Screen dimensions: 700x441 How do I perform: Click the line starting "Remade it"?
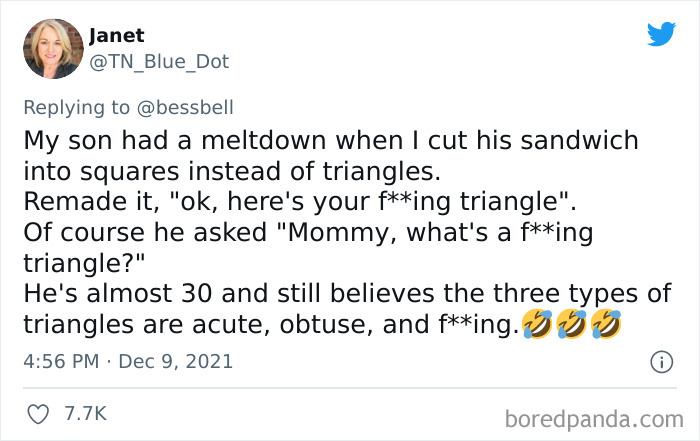point(300,200)
